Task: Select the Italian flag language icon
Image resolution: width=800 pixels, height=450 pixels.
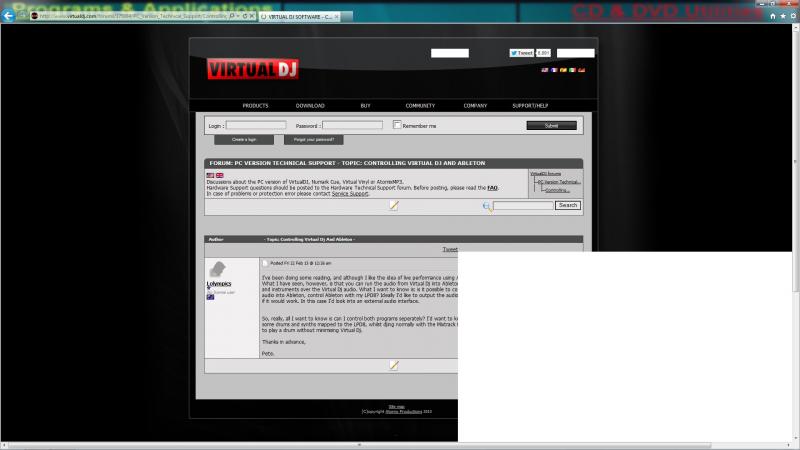Action: point(572,70)
